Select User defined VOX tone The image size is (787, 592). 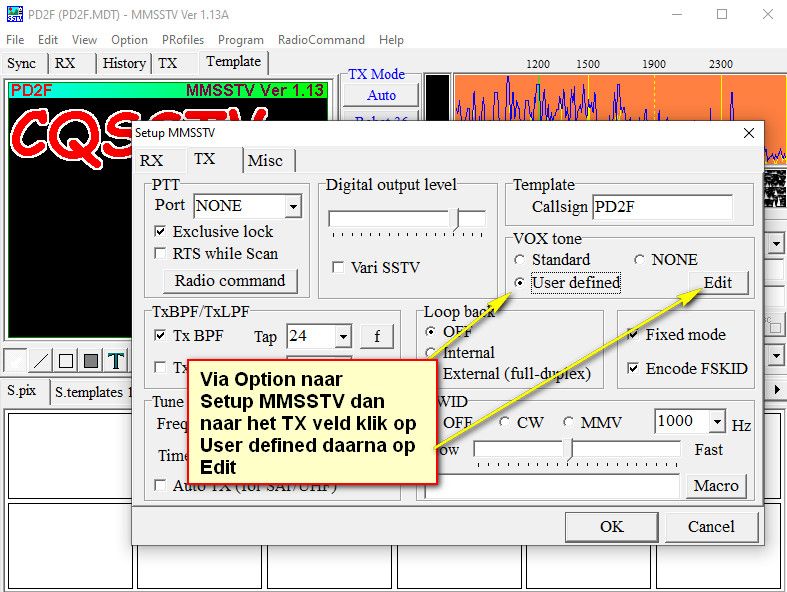pos(519,283)
